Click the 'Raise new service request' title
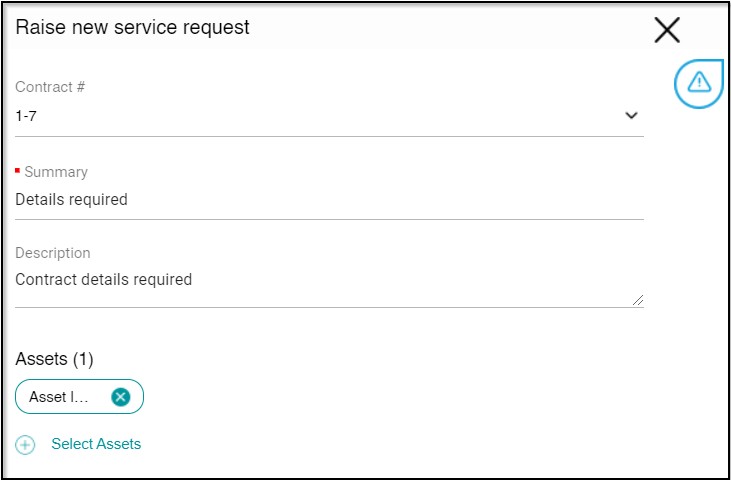 133,28
